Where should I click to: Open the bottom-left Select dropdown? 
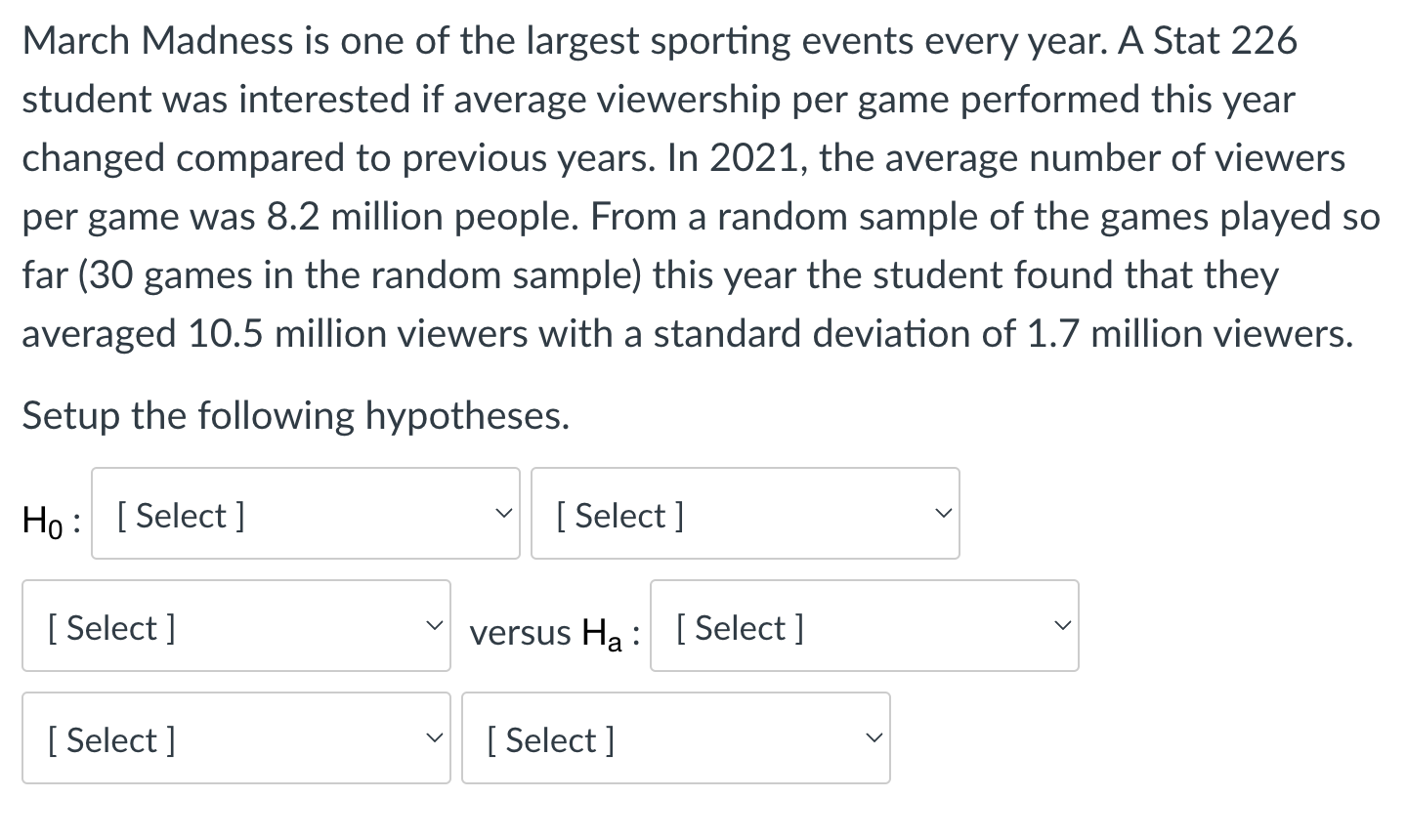tap(235, 738)
